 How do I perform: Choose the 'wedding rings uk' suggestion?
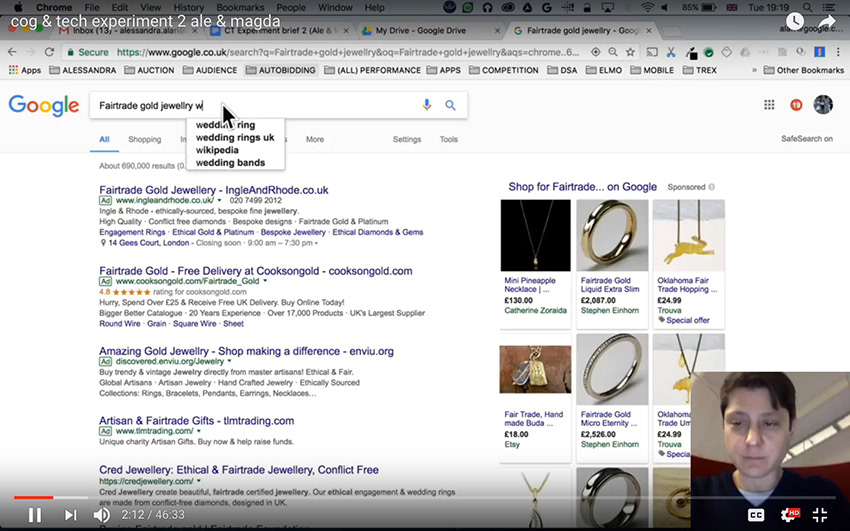coord(235,138)
